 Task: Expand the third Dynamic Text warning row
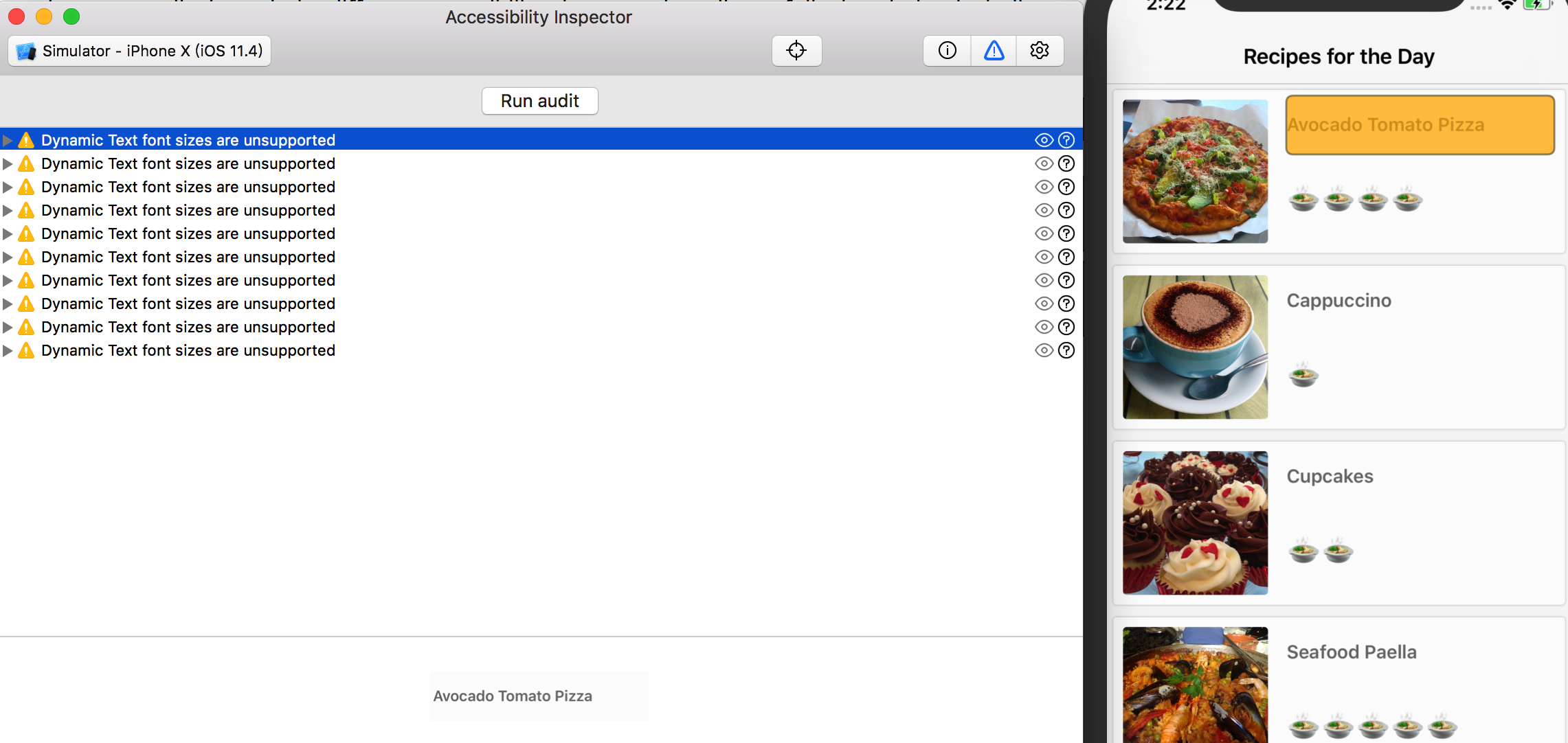point(8,187)
